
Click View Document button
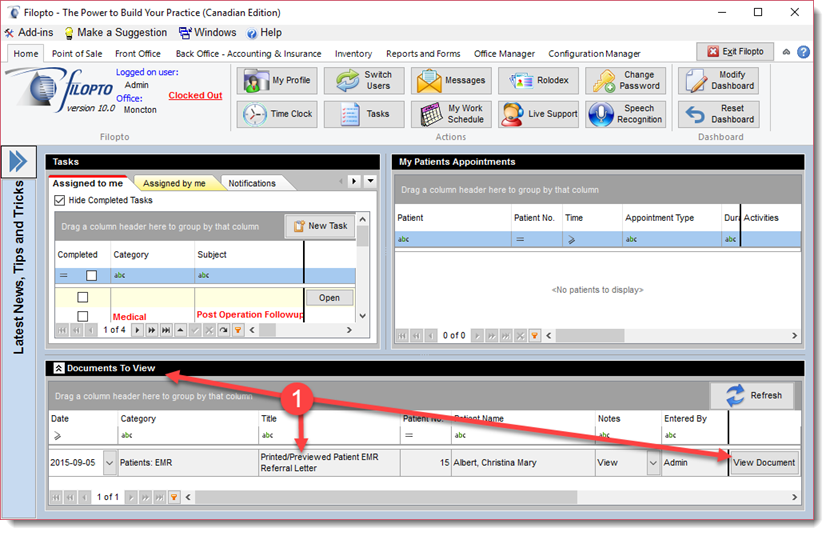point(764,463)
